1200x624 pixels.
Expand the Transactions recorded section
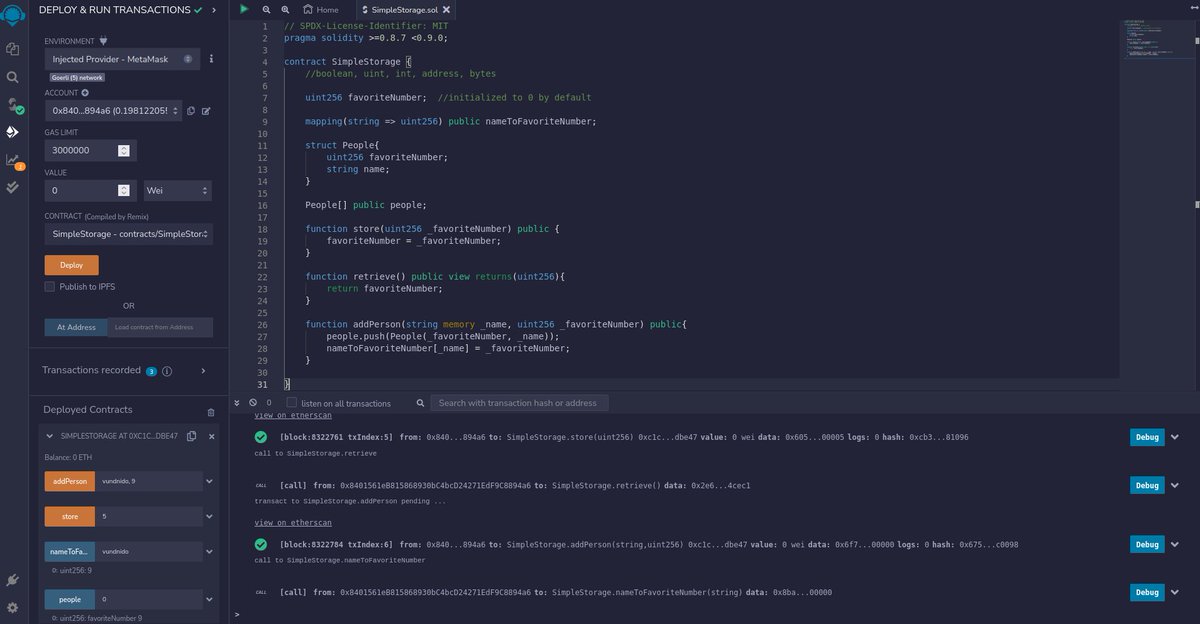tap(203, 371)
